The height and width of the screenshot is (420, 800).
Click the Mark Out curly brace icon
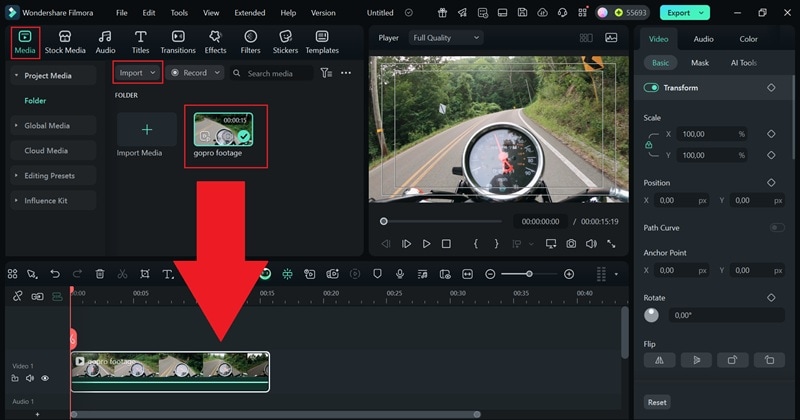click(496, 244)
